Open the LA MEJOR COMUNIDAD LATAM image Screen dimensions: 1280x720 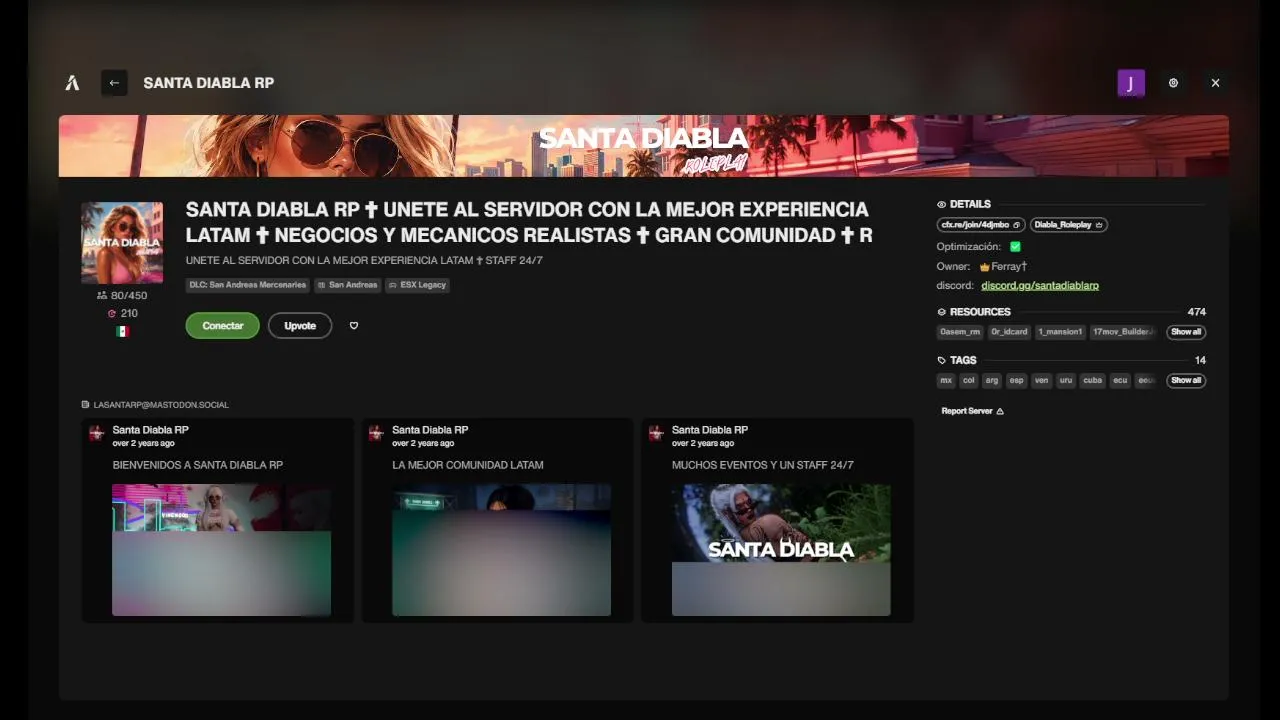tap(501, 550)
